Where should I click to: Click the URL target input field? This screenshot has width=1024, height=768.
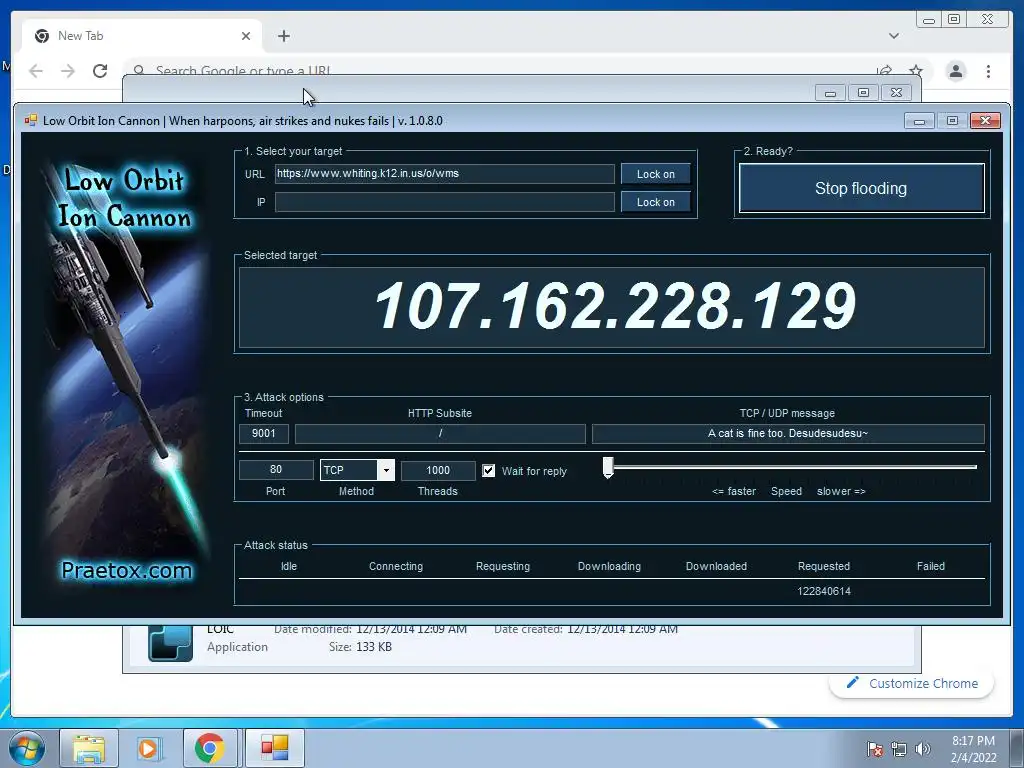pyautogui.click(x=444, y=174)
